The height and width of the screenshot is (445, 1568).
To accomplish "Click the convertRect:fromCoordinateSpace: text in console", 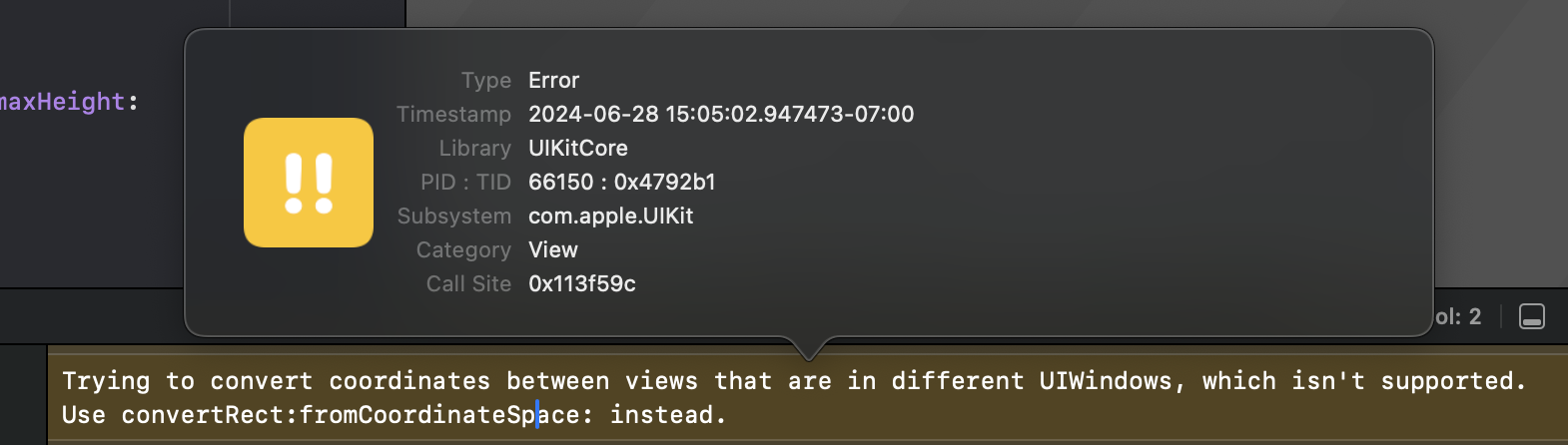I will click(x=357, y=415).
